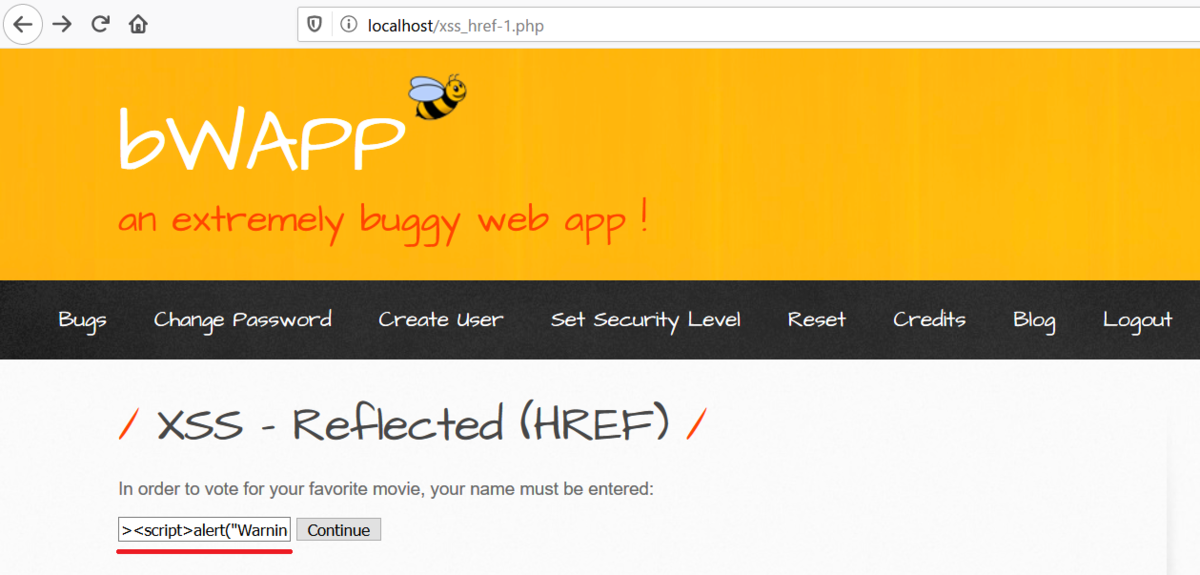Submit the name with the Continue button
Image resolution: width=1200 pixels, height=575 pixels.
coord(338,530)
